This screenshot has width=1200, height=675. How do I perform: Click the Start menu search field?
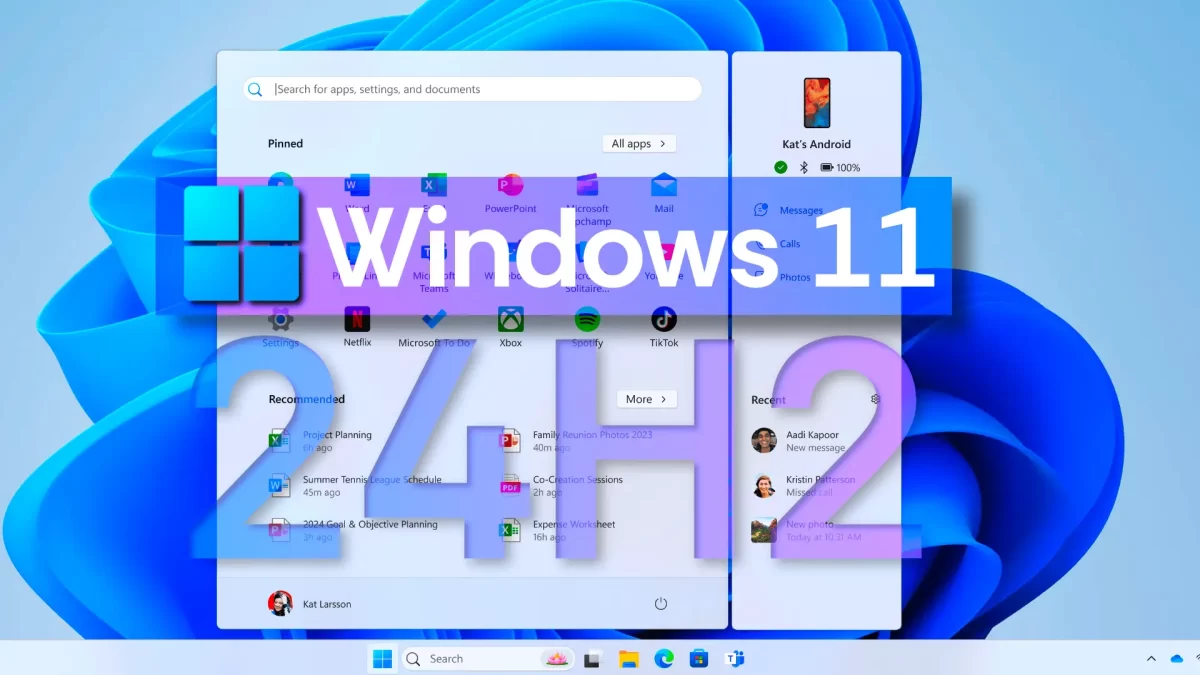pos(470,89)
